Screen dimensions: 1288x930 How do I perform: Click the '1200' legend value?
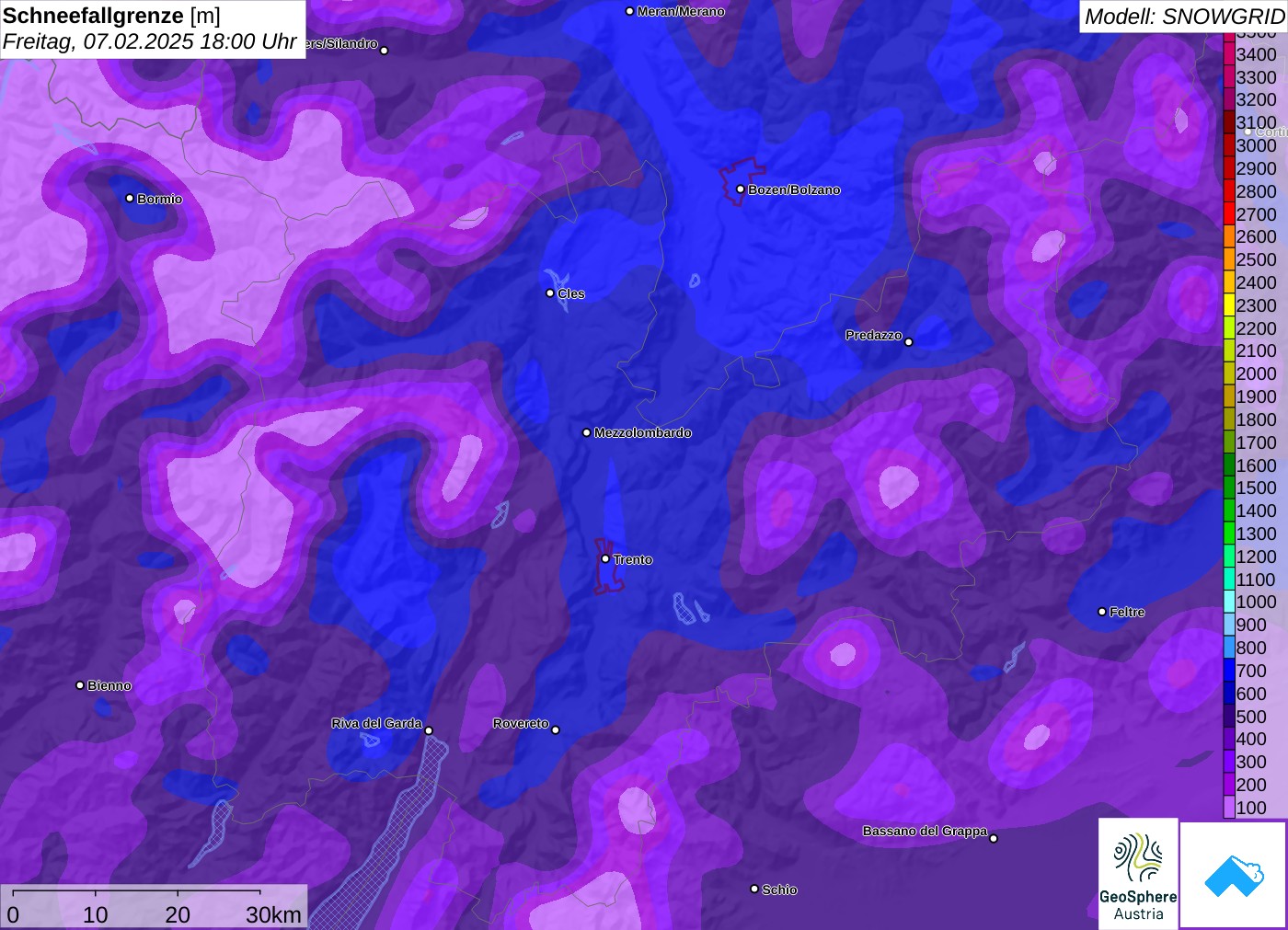pyautogui.click(x=1257, y=557)
